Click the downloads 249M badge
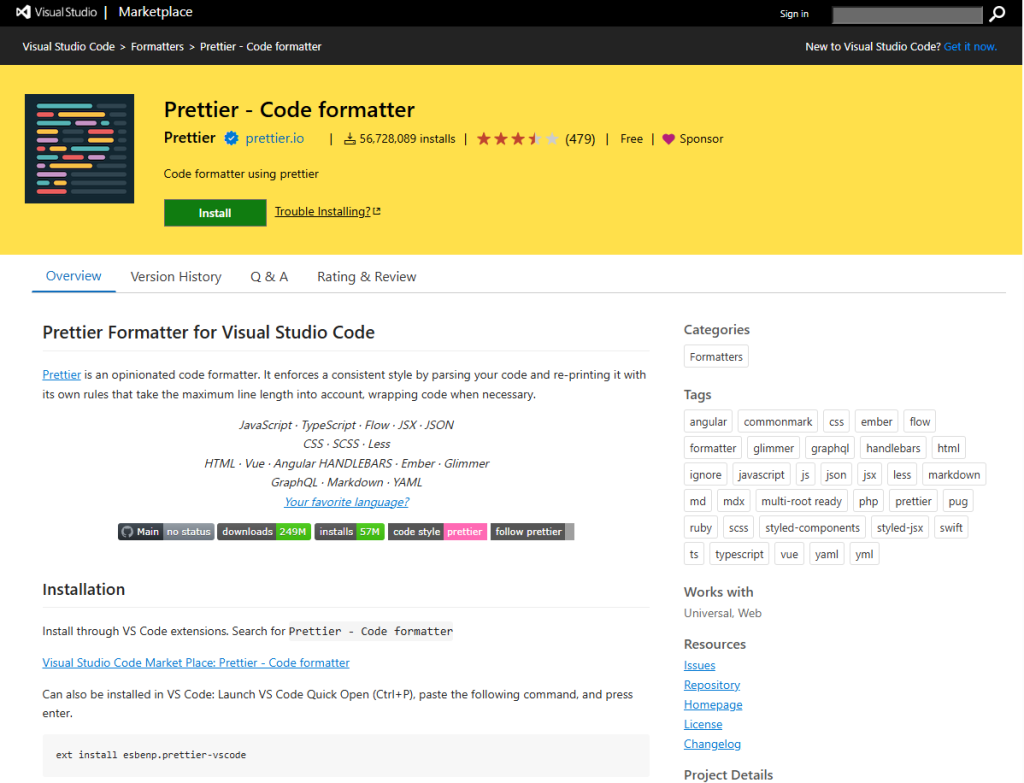This screenshot has width=1024, height=783. tap(264, 532)
